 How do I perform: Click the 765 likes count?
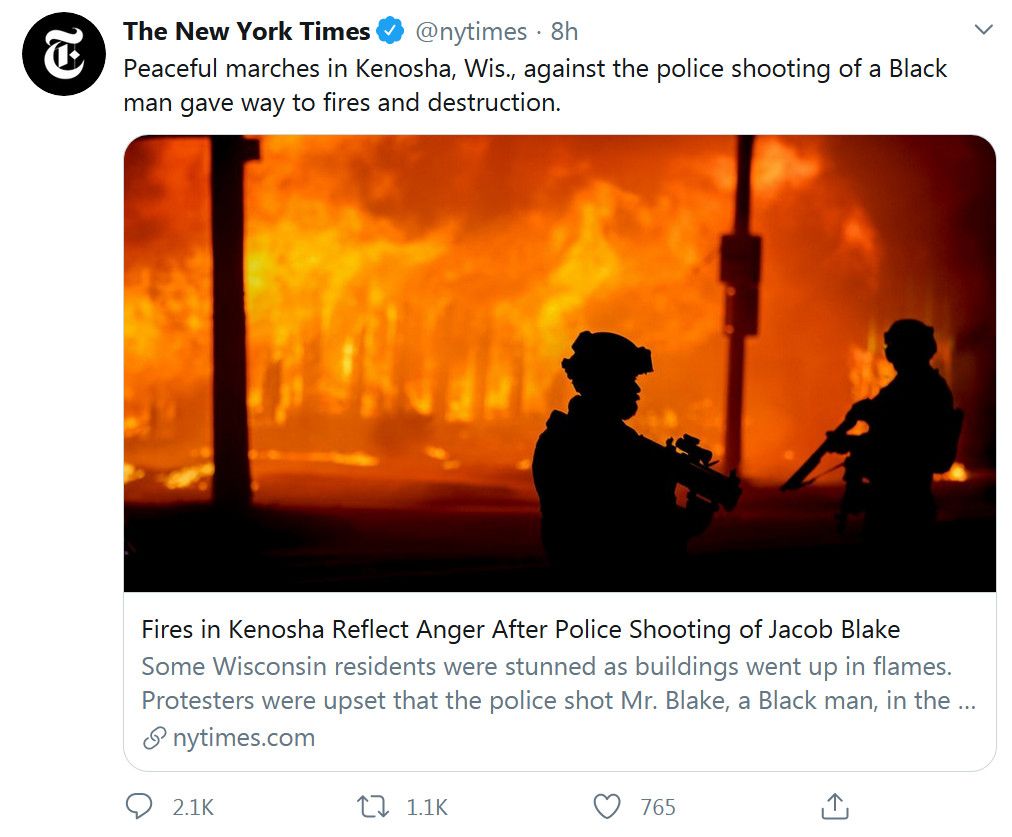click(658, 807)
